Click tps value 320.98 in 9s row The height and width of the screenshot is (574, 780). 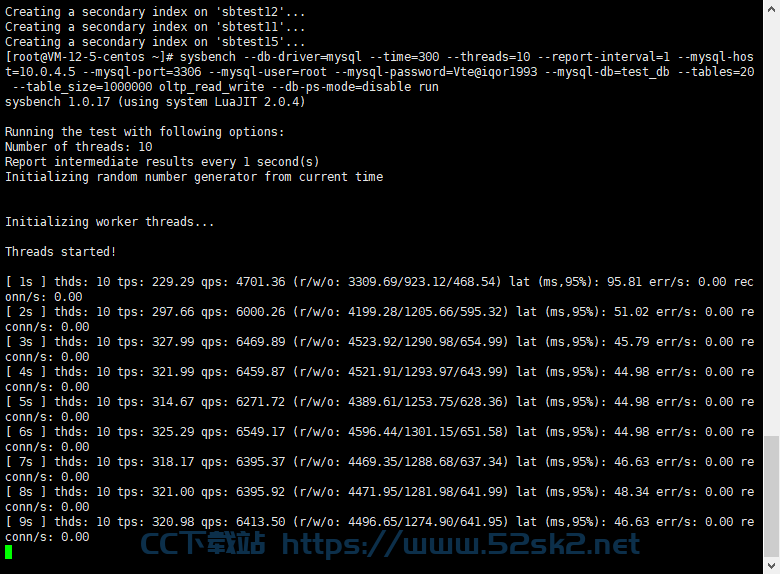point(173,522)
